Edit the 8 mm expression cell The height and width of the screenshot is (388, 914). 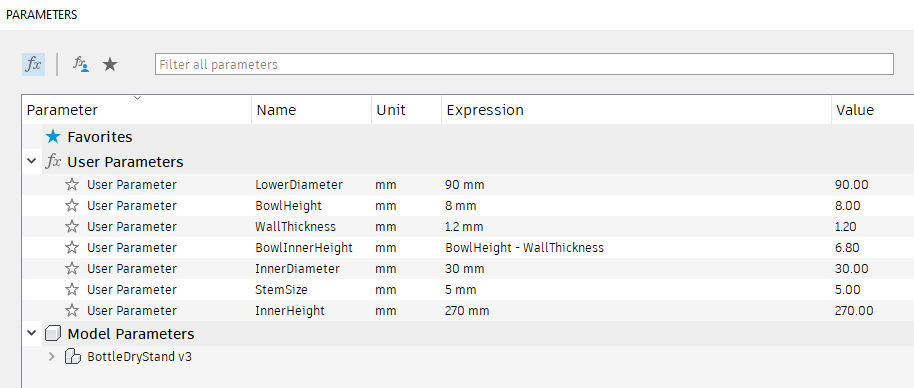pos(460,206)
